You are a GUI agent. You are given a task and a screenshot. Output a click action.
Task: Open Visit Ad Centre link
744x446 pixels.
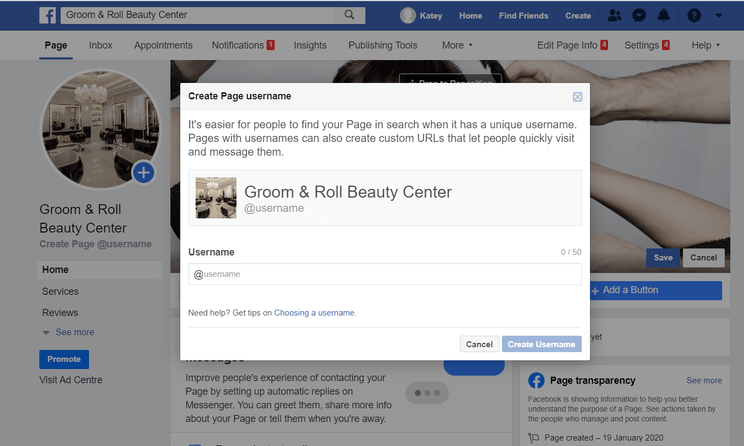(71, 380)
